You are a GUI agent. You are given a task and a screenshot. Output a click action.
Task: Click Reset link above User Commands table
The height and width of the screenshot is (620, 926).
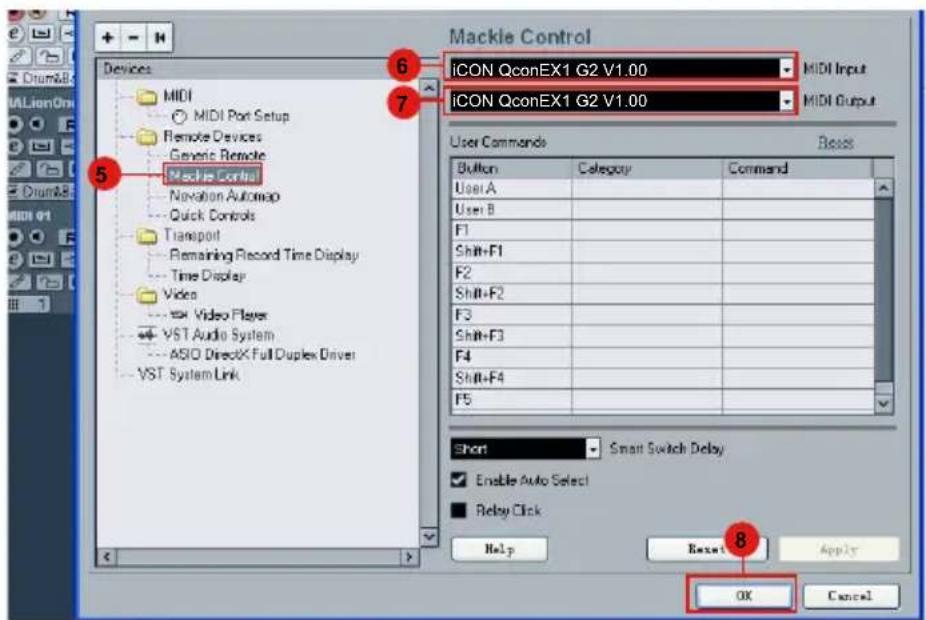pos(835,142)
